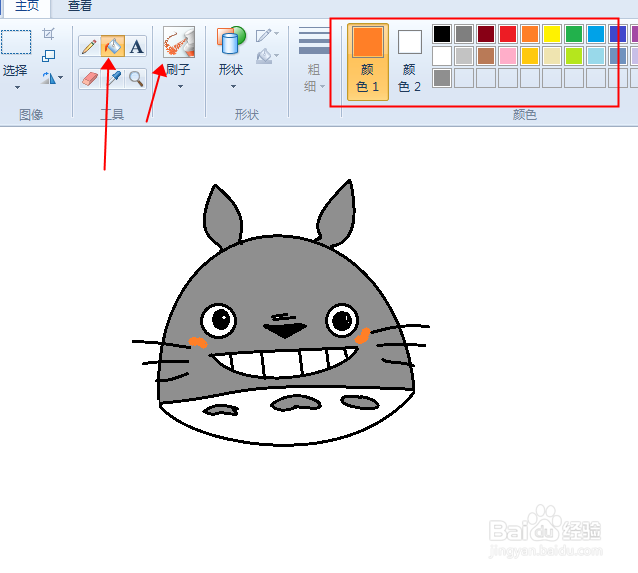Switch to the Home (主页) tab

click(27, 7)
